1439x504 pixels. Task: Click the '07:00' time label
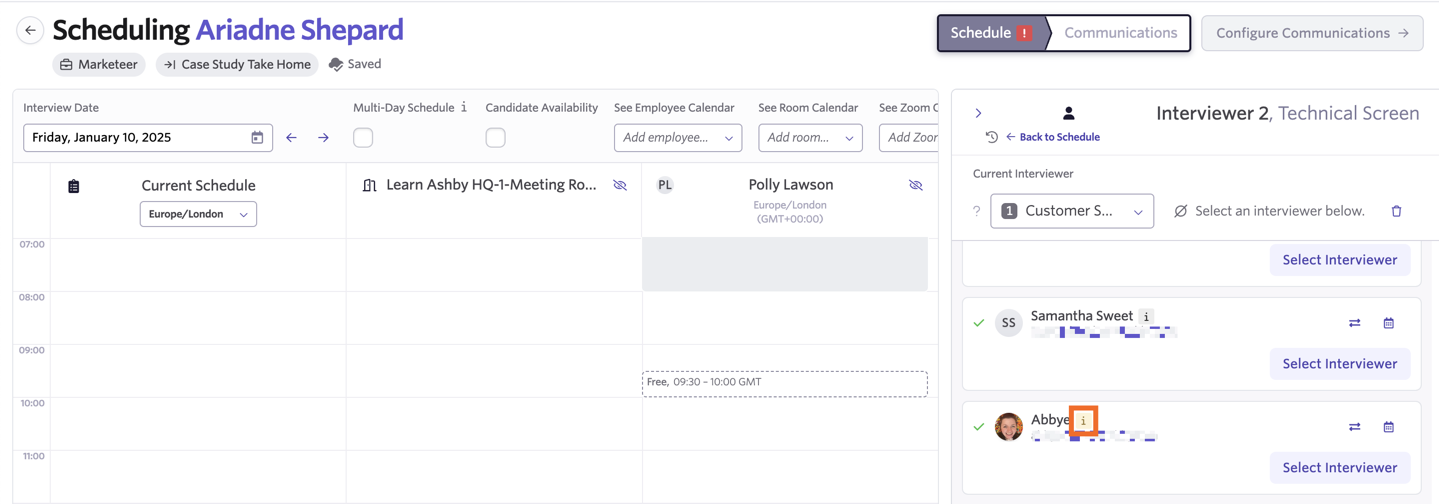coord(32,245)
